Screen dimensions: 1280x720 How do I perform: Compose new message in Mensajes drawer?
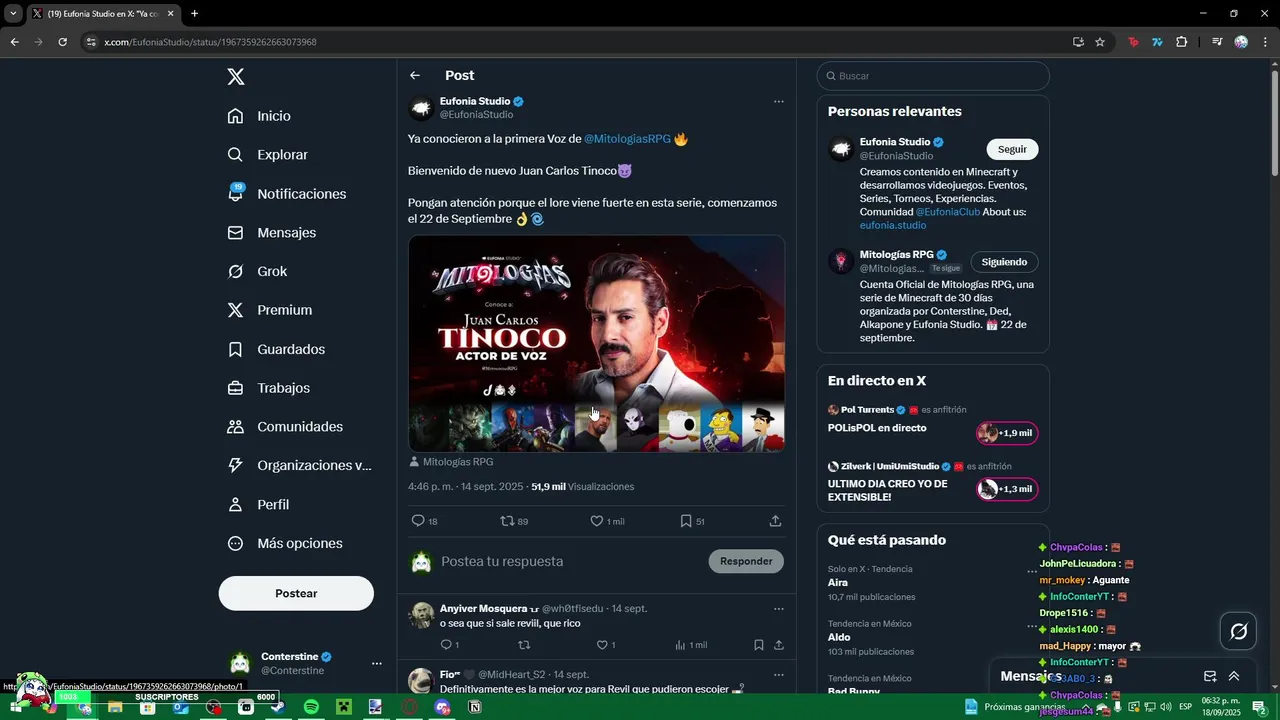[x=1210, y=676]
